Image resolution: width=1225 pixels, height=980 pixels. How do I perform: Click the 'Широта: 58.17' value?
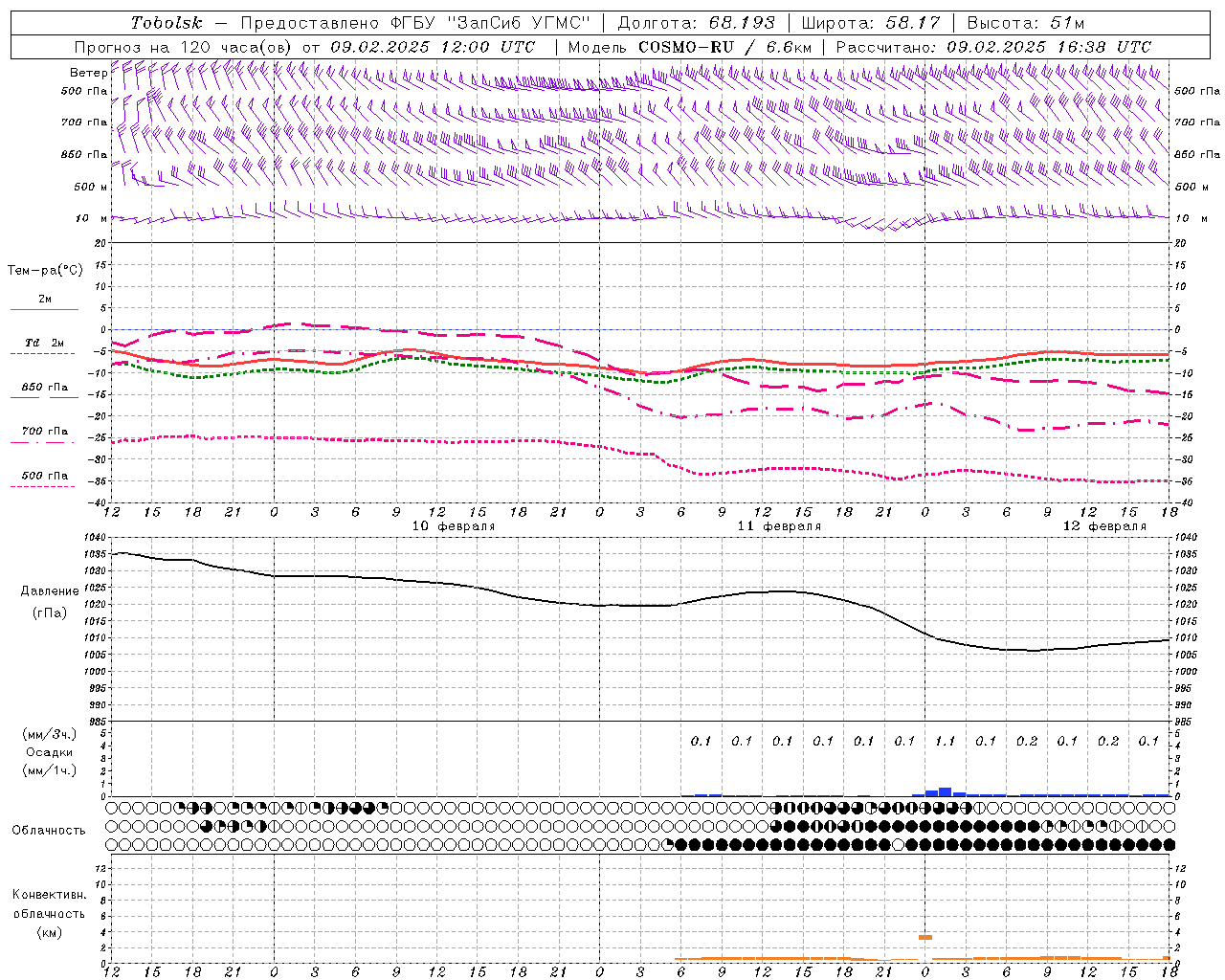(870, 23)
